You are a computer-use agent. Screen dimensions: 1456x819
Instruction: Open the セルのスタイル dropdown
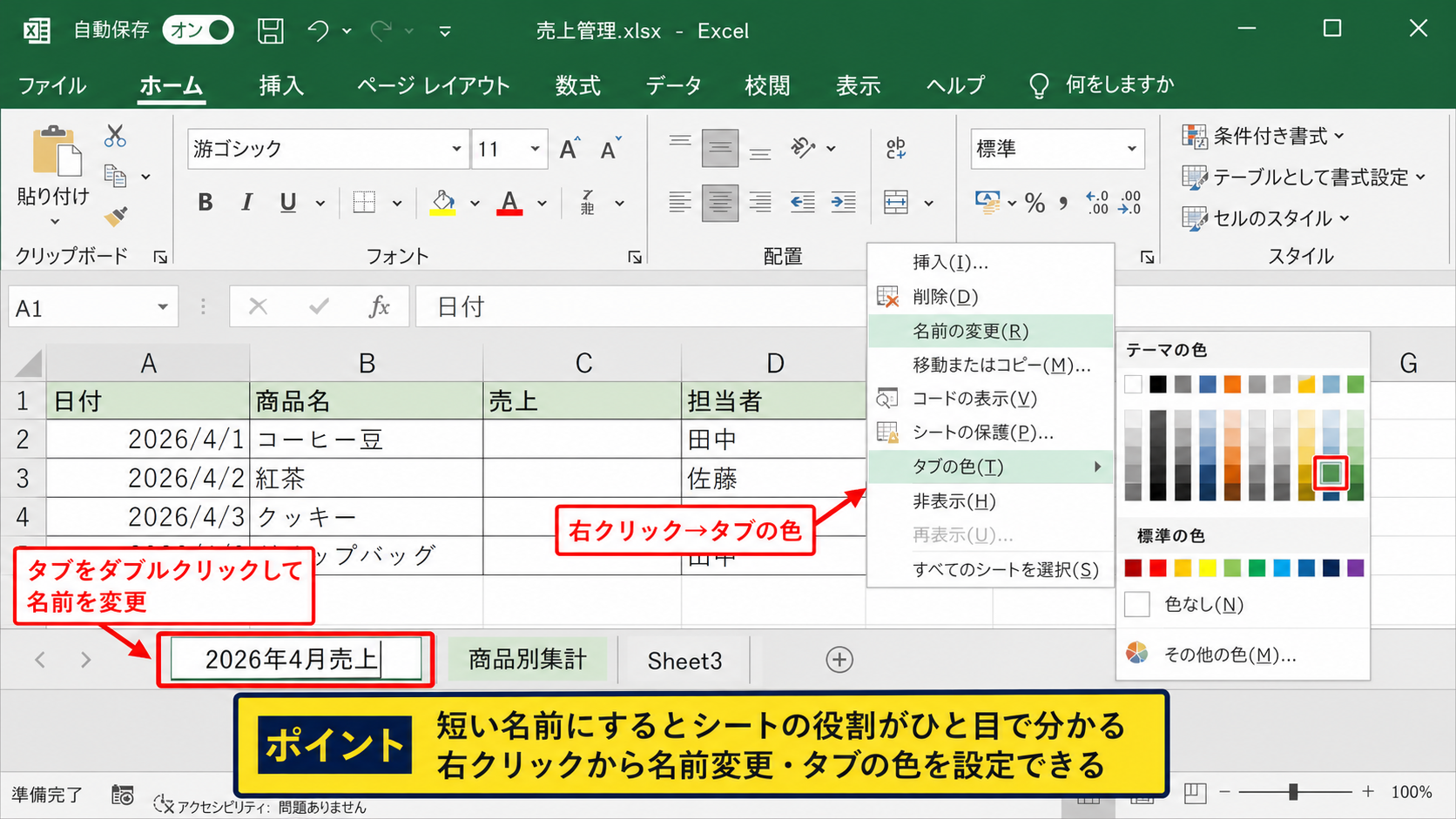tap(1265, 218)
